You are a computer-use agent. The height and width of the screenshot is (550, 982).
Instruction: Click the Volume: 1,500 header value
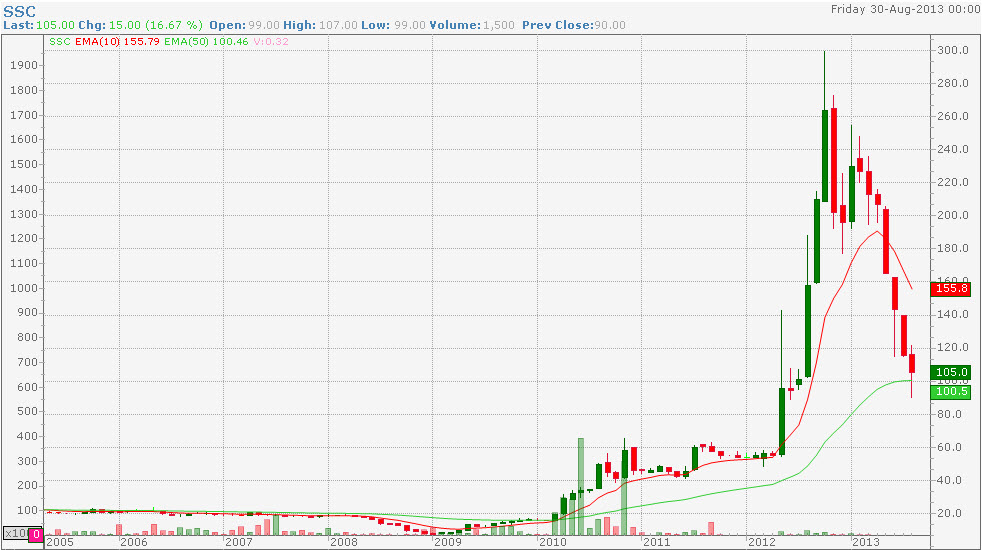point(472,25)
